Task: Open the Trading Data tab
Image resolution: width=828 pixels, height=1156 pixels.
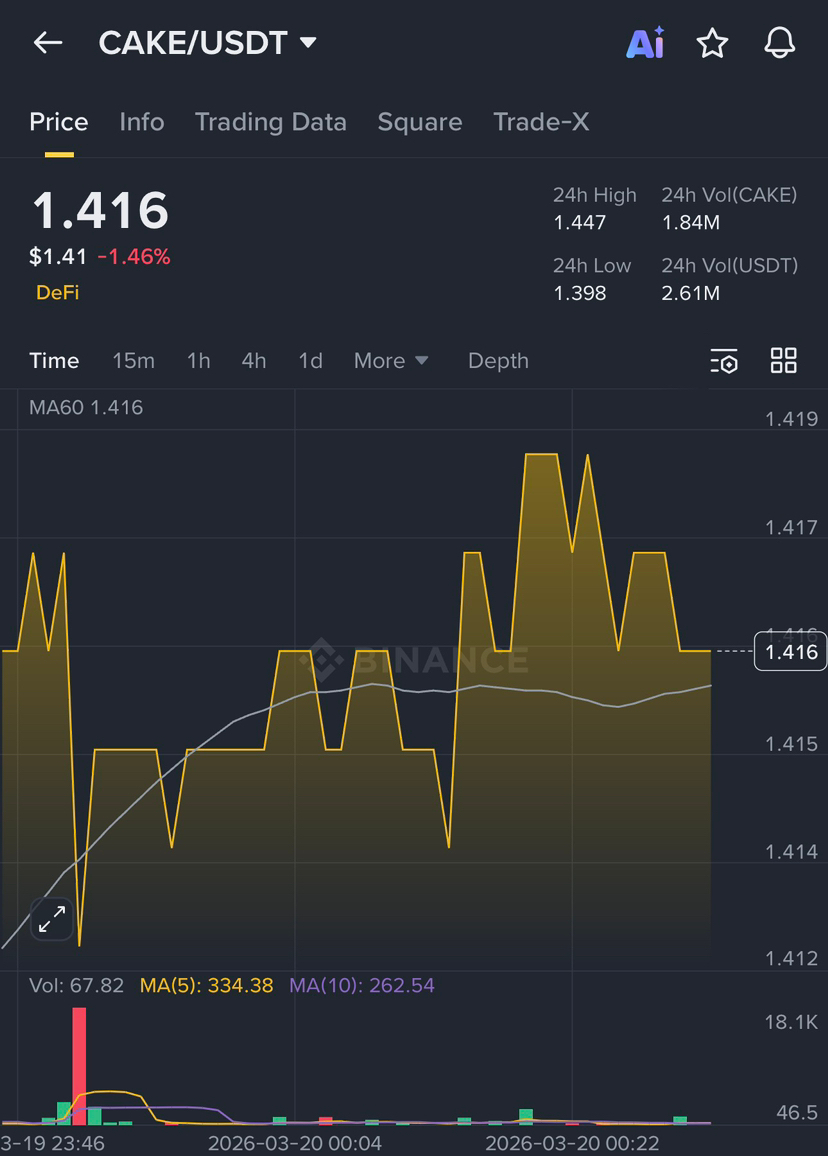Action: tap(271, 122)
